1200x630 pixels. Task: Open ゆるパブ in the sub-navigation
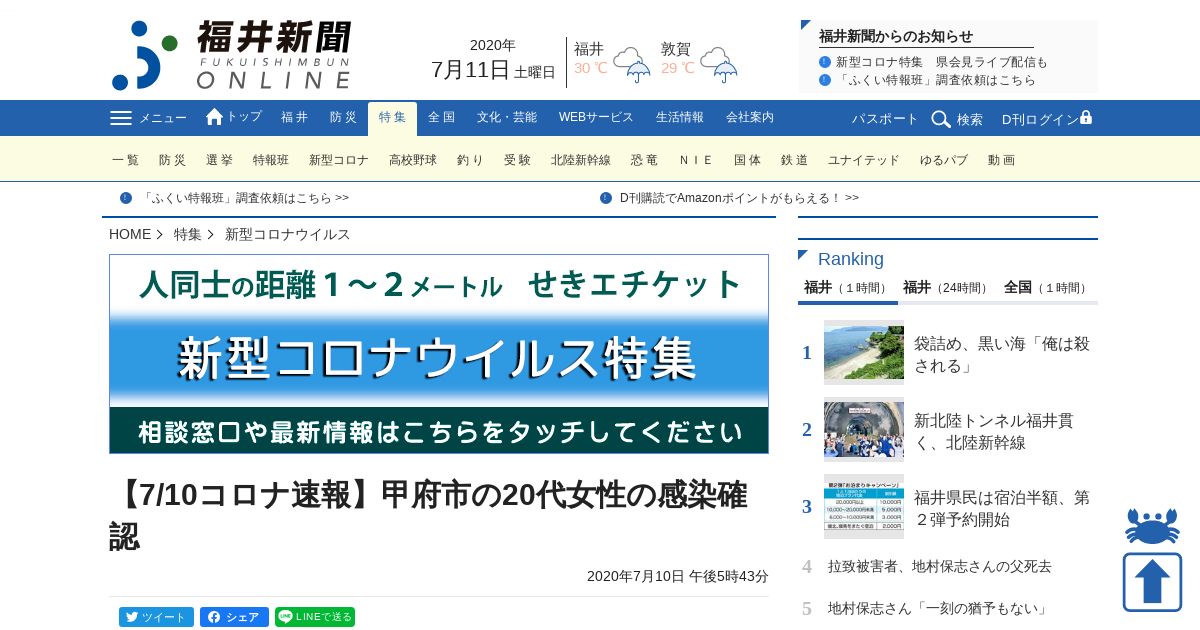944,160
